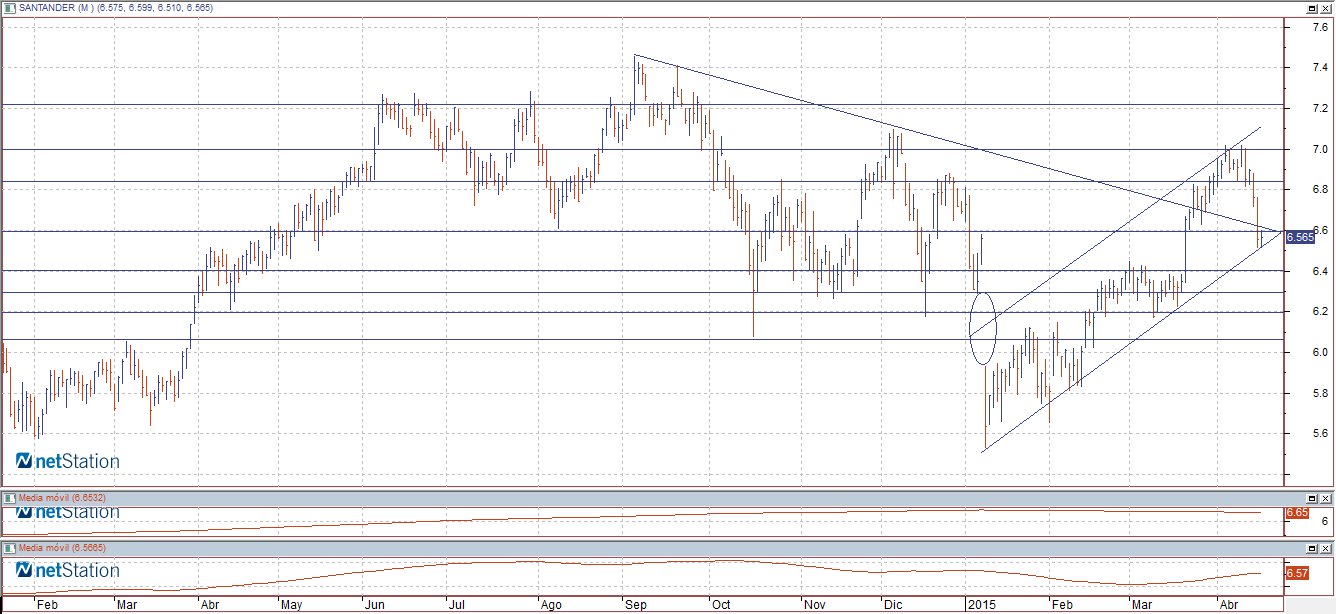
Task: Click the Media móvil (6.5665) indicator icon
Action: [x=9, y=548]
